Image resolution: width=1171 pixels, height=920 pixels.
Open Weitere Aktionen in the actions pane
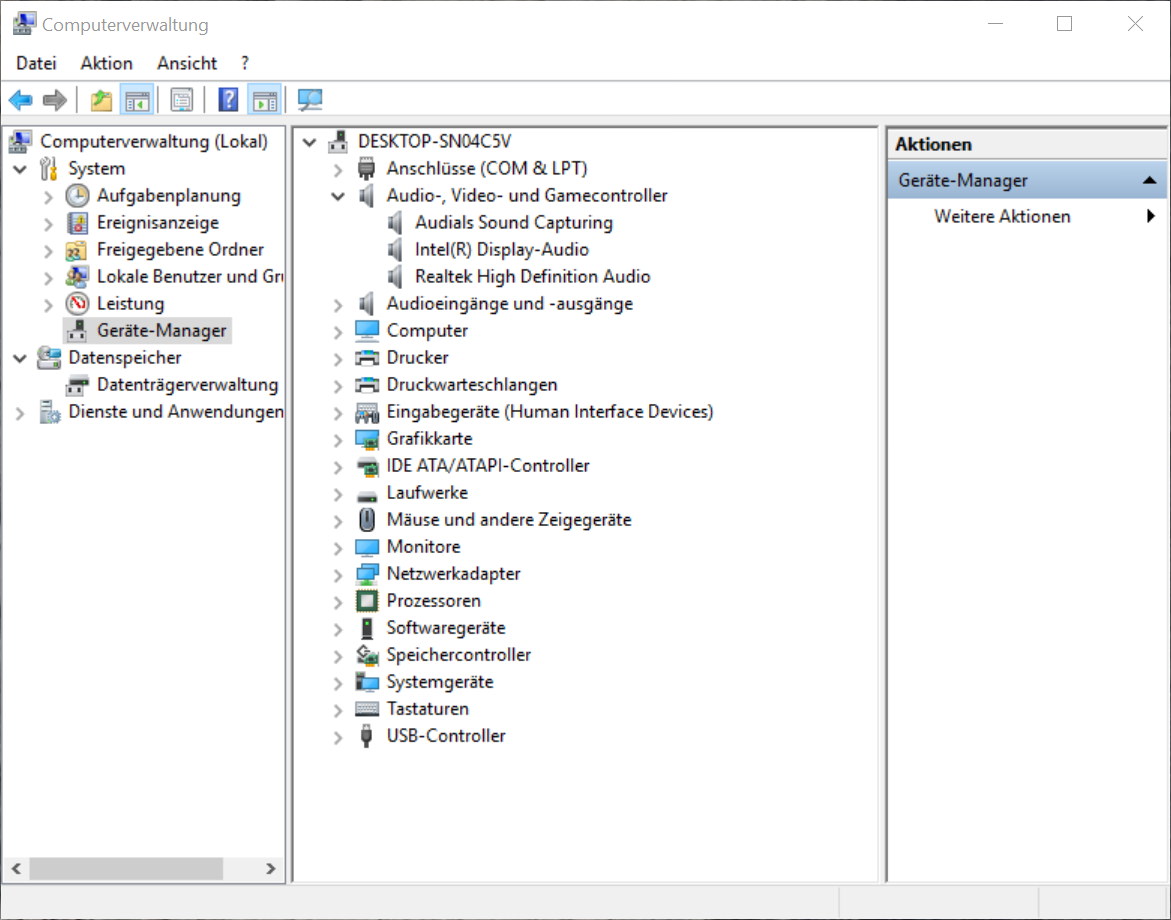tap(1002, 217)
